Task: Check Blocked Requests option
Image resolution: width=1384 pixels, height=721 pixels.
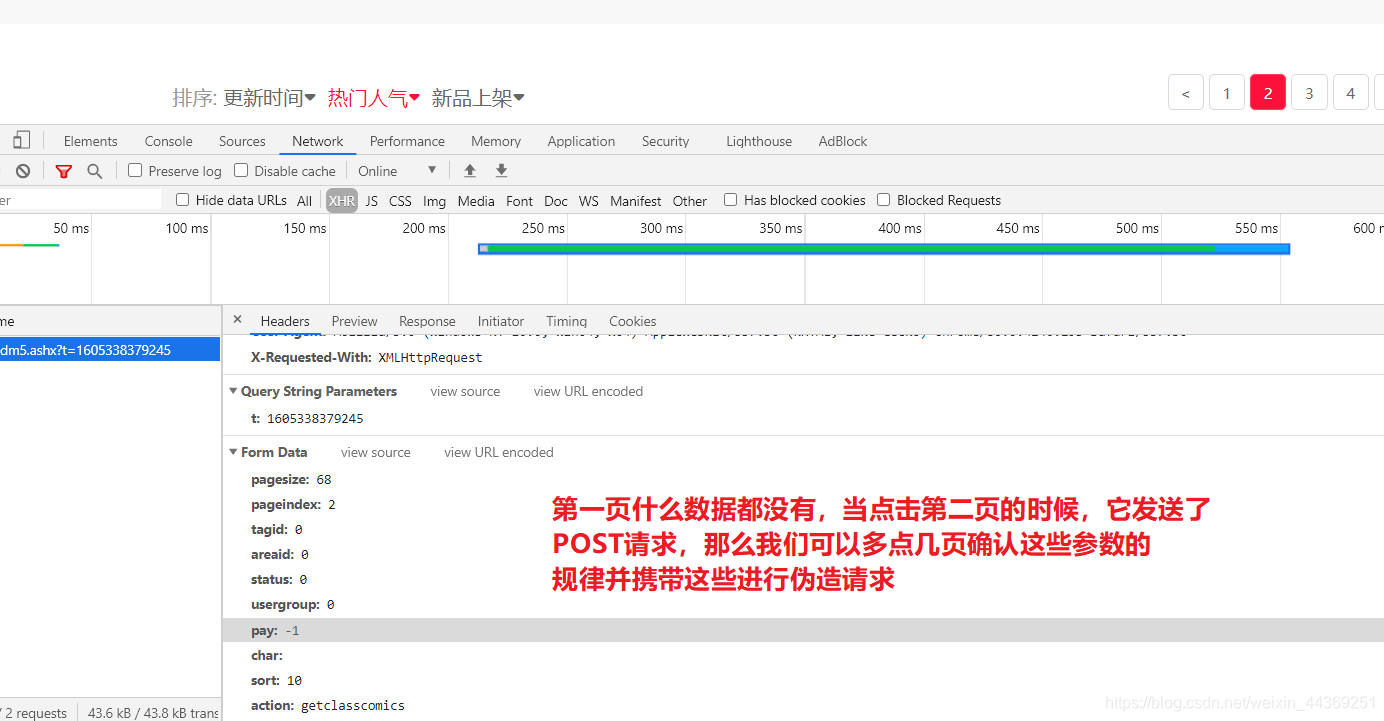Action: (883, 200)
